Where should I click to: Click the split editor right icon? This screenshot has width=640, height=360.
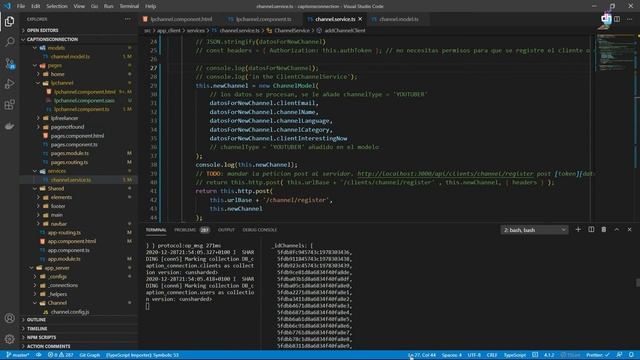617,19
